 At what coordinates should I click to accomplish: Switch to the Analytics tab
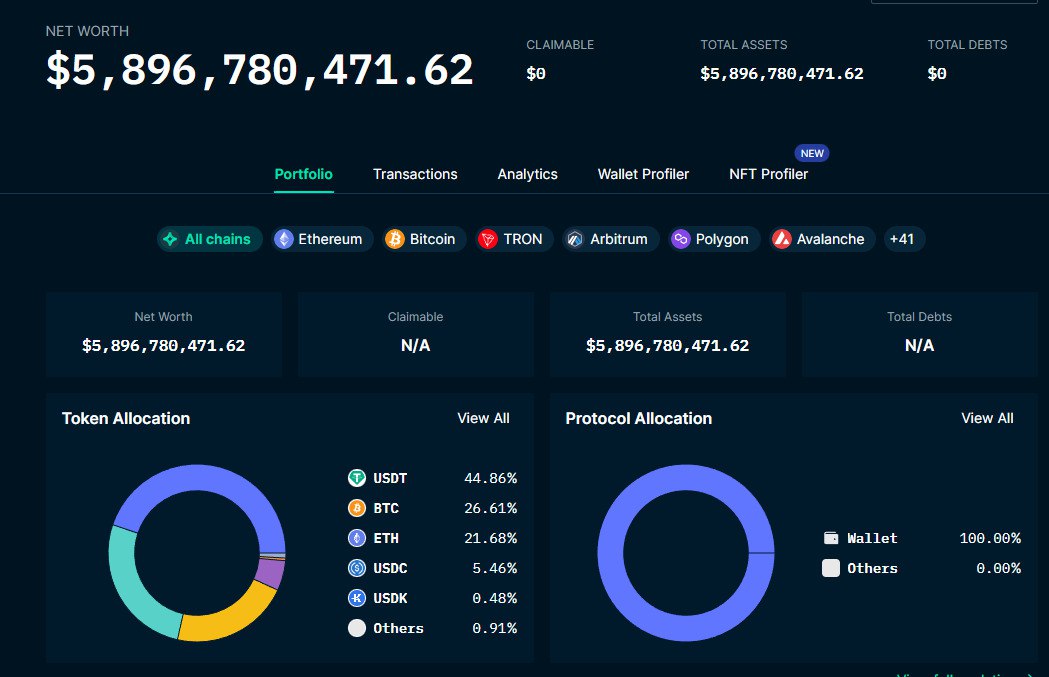527,174
